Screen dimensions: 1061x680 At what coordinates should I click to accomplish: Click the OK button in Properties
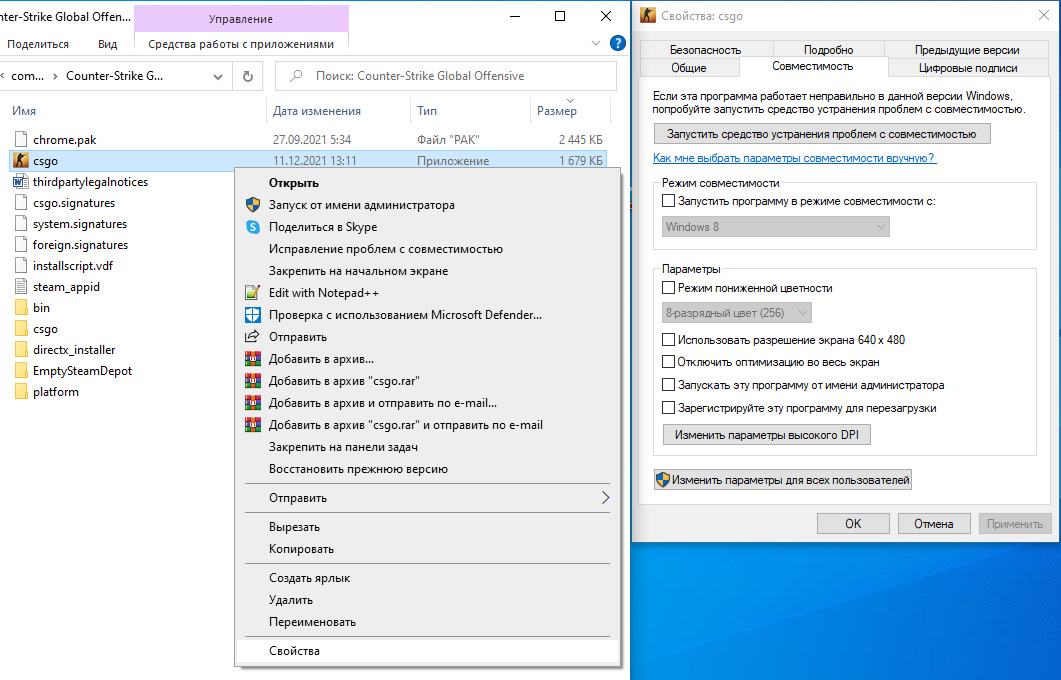point(853,524)
